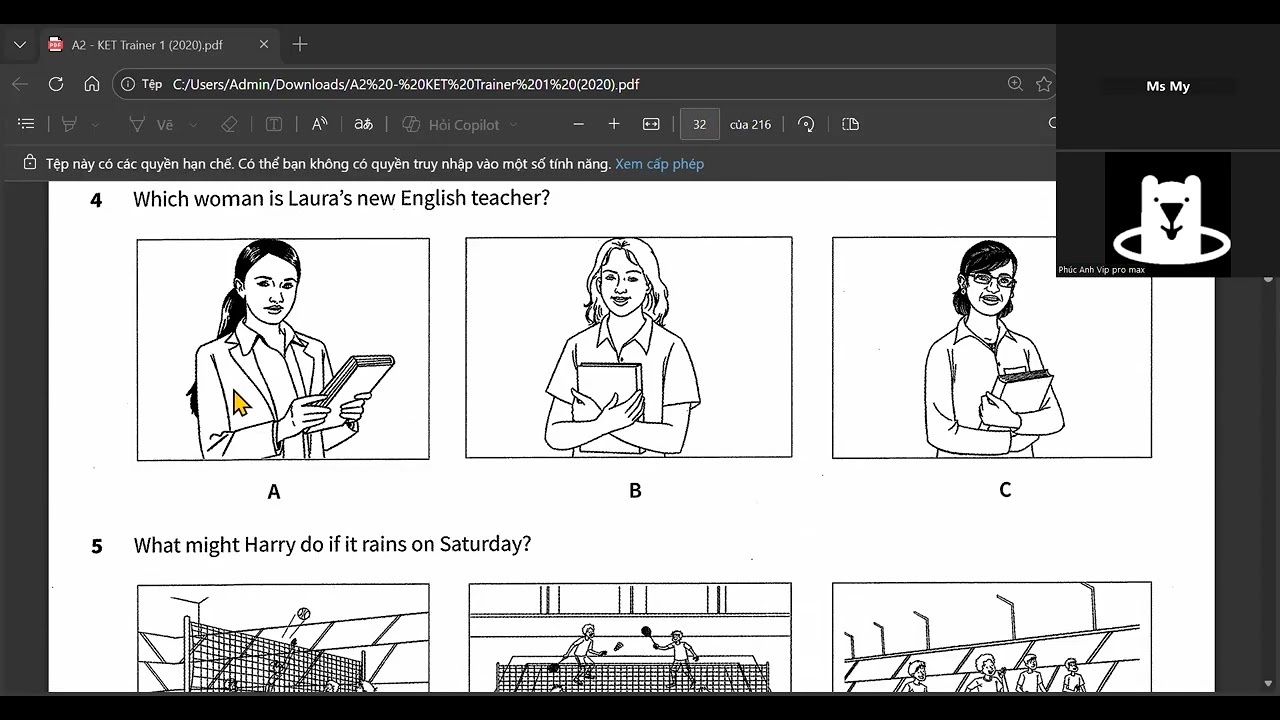
Task: Select the Vẽ draw tool
Action: pyautogui.click(x=150, y=124)
